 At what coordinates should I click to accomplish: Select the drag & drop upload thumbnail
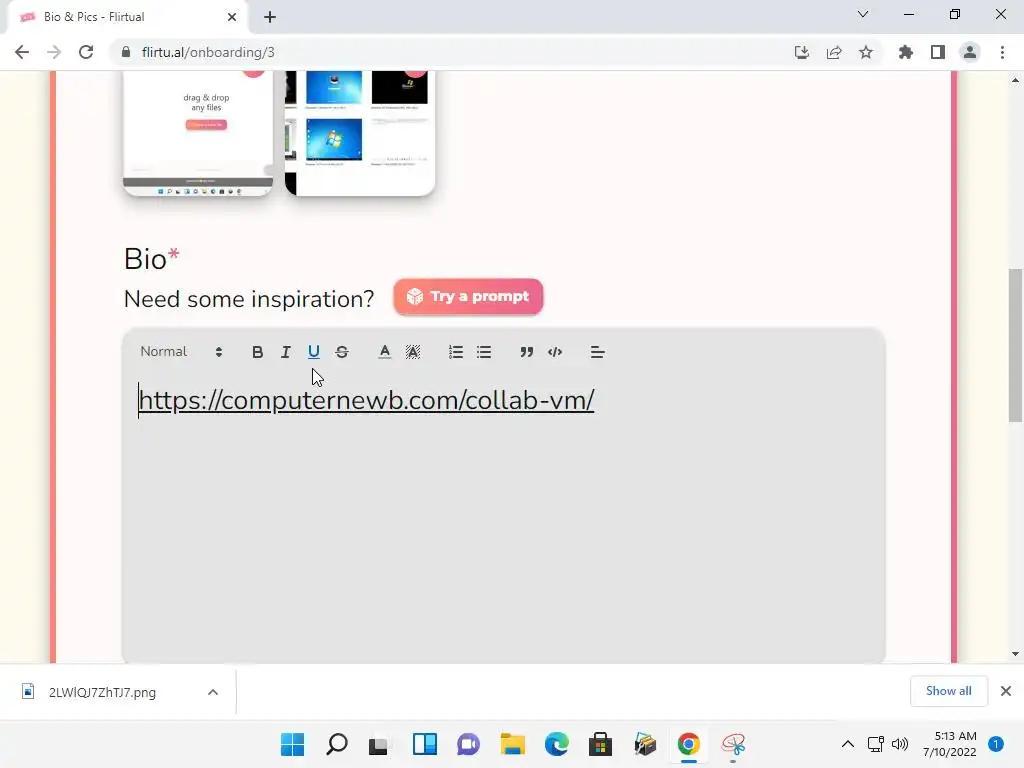[198, 133]
